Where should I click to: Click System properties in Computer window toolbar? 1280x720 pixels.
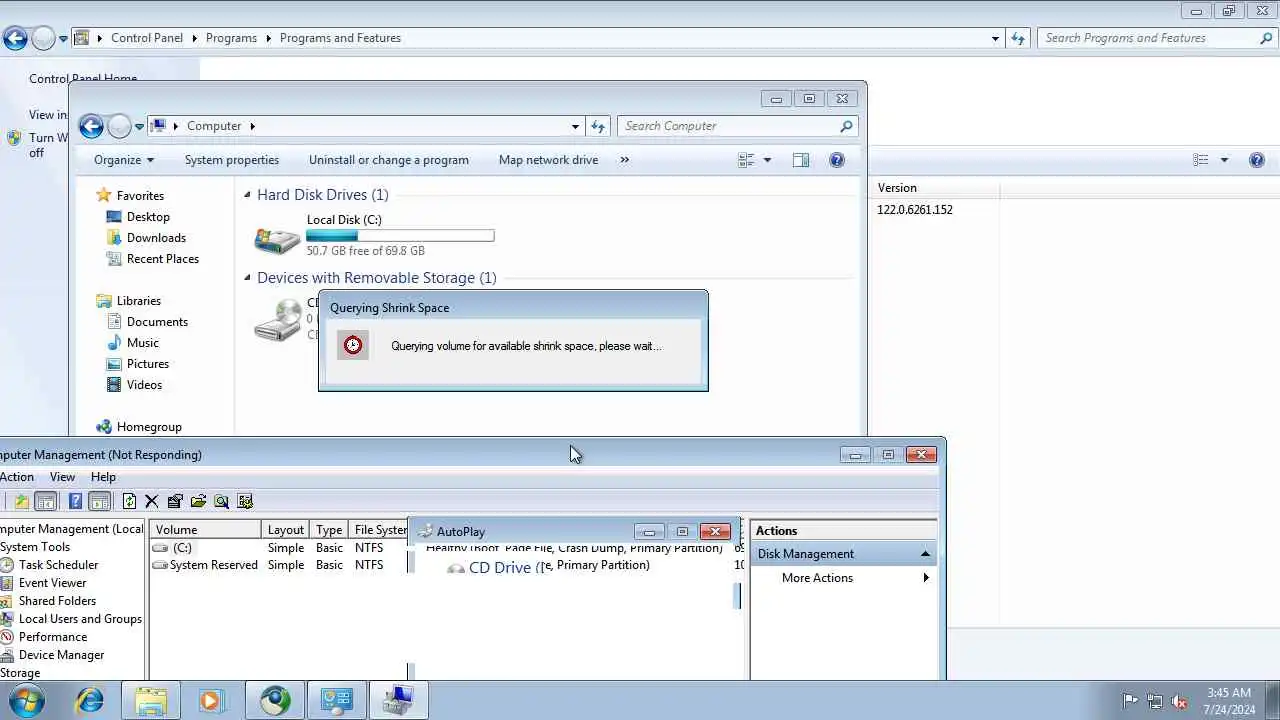coord(232,160)
